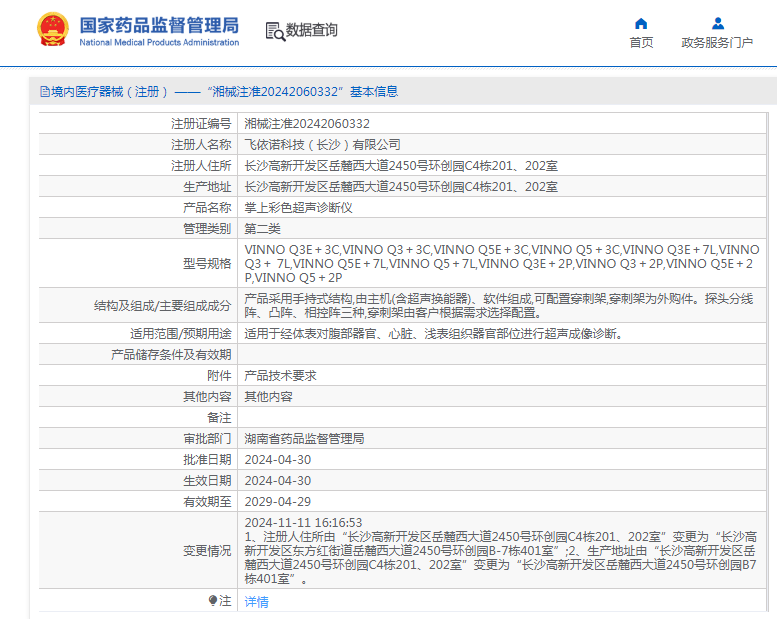Screen dimensions: 777x619
Task: Open 政务服务门户 text label
Action: pos(717,43)
